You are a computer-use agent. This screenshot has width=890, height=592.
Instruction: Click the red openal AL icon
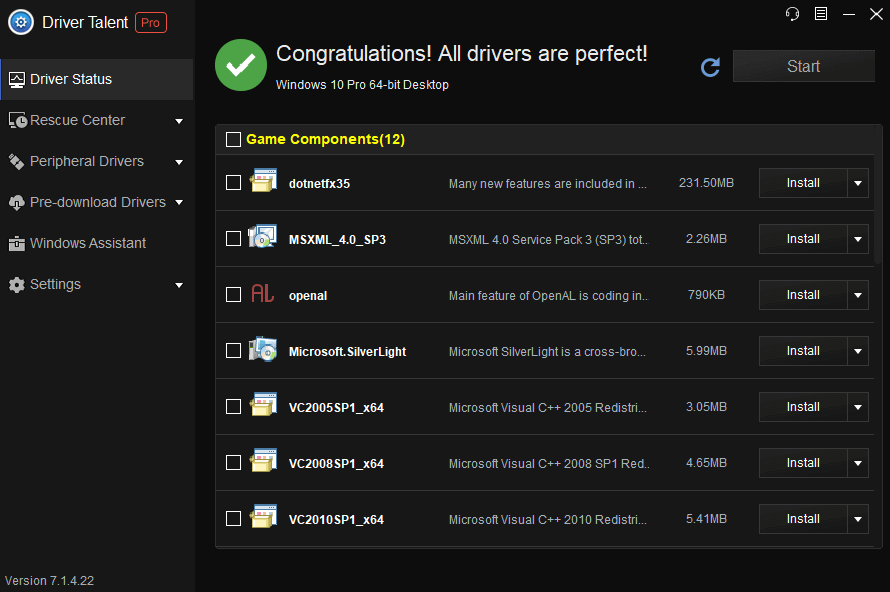263,295
